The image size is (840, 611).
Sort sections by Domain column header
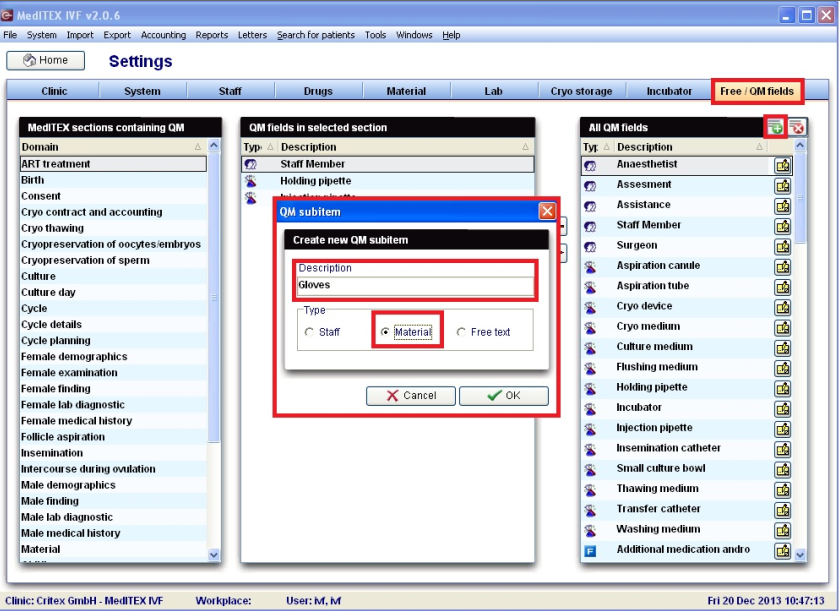112,147
